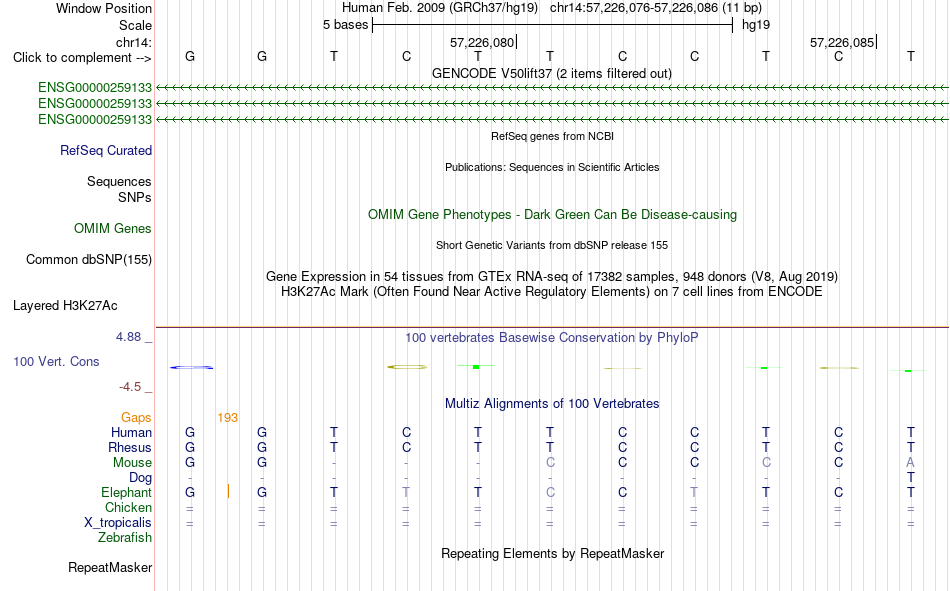This screenshot has width=950, height=591.
Task: Click the 4.88 PhyloP upper value
Action: click(x=128, y=336)
